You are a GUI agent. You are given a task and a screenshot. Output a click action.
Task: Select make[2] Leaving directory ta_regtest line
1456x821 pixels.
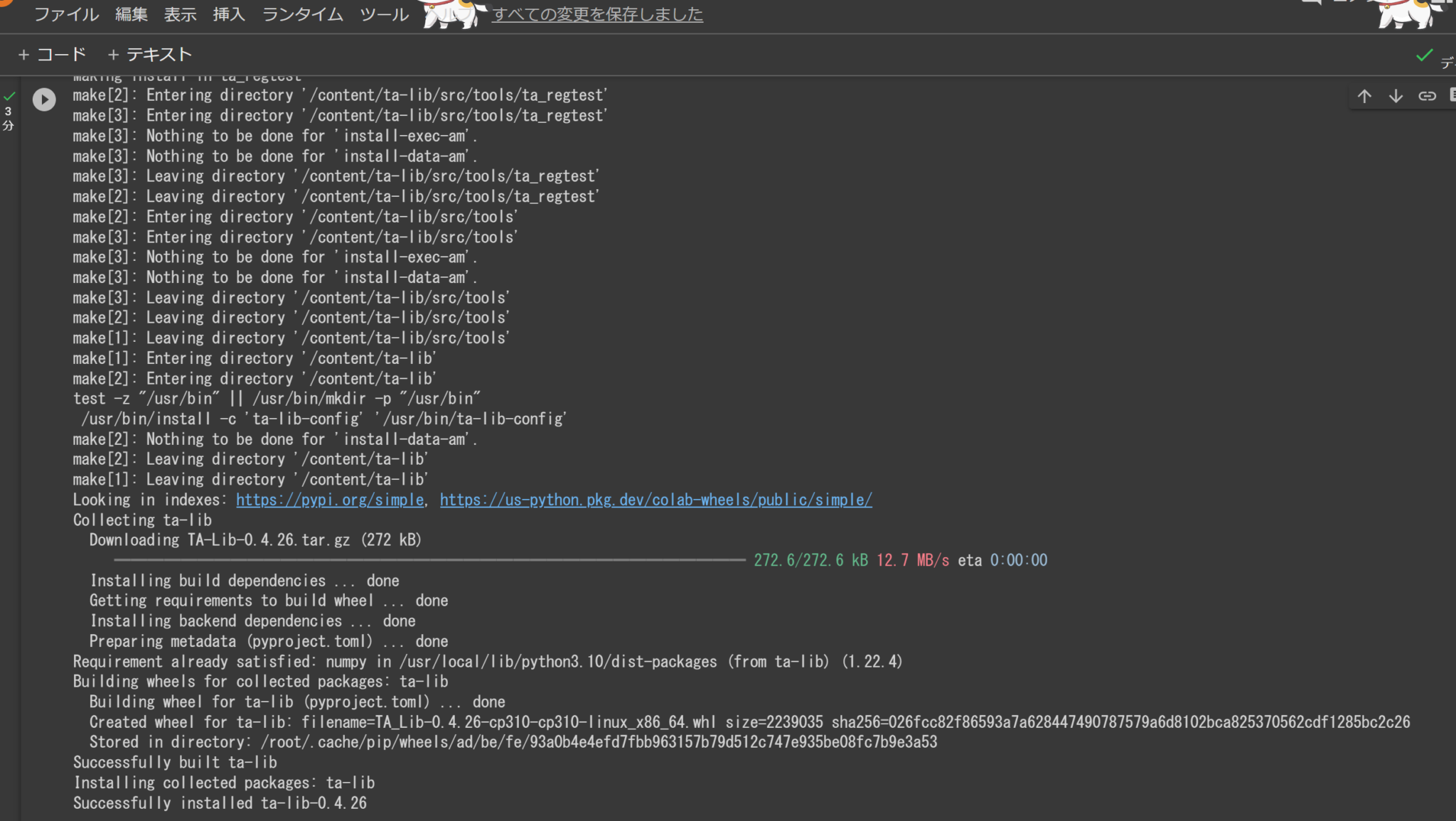point(336,196)
